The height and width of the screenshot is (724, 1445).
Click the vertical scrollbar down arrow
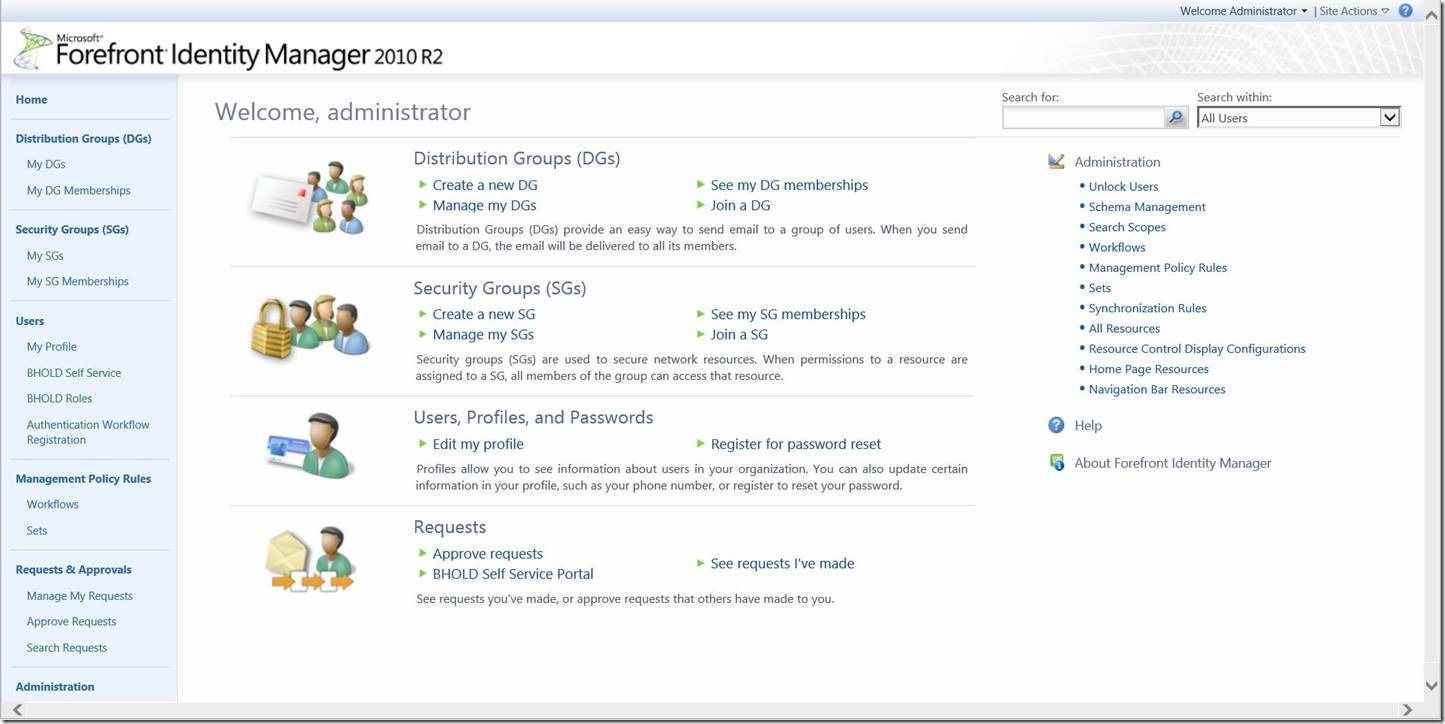click(x=1434, y=686)
